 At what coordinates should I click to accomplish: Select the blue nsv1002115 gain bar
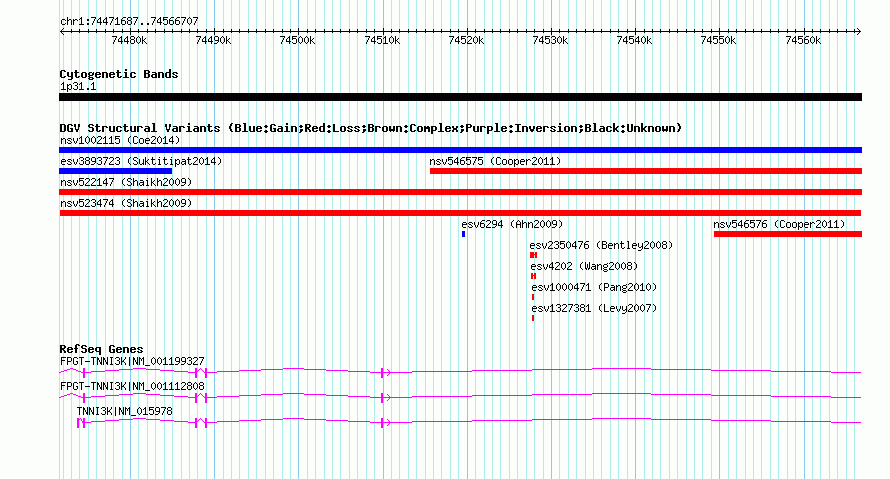460,150
